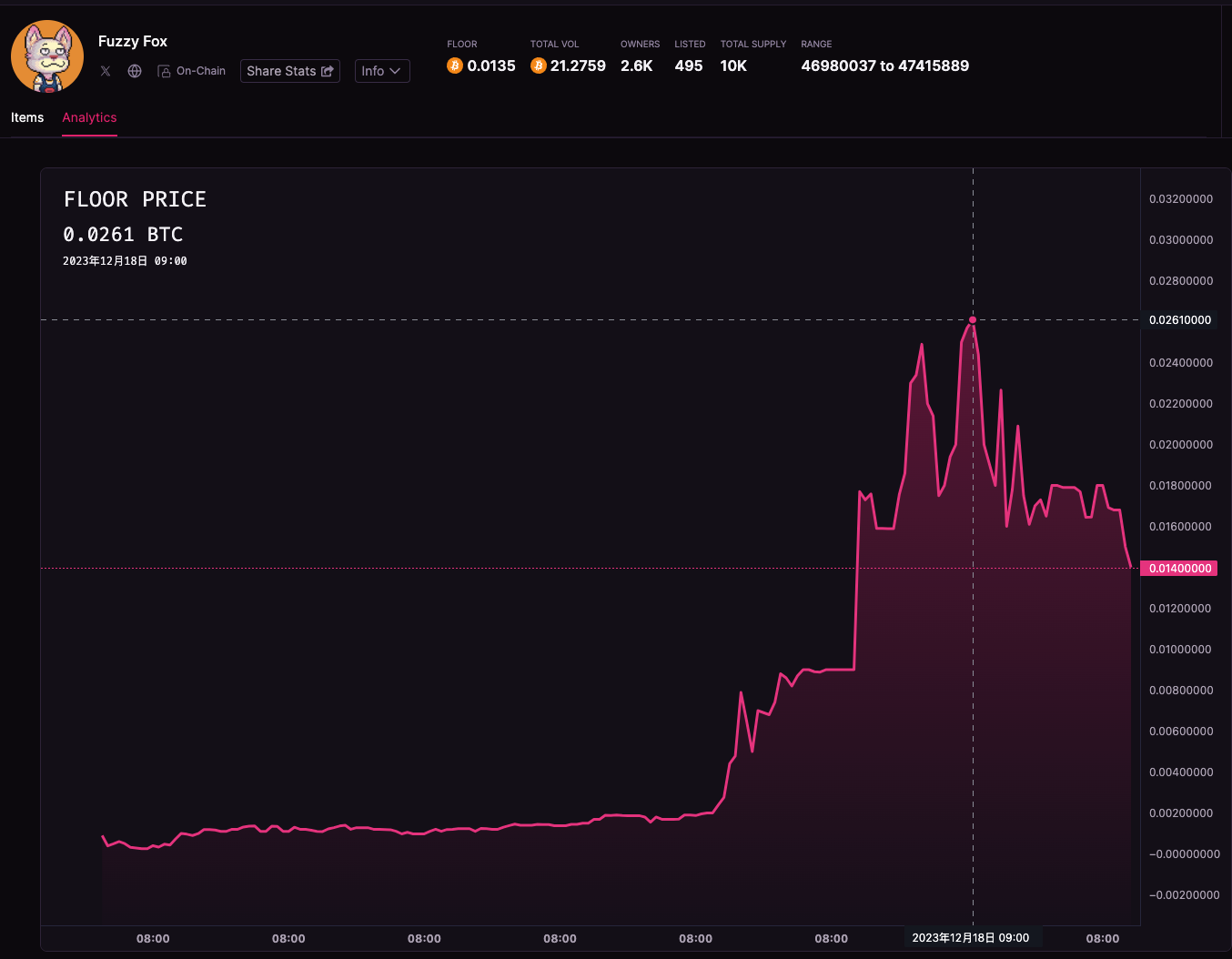Click the 10K total supply value
1232x959 pixels.
[733, 66]
